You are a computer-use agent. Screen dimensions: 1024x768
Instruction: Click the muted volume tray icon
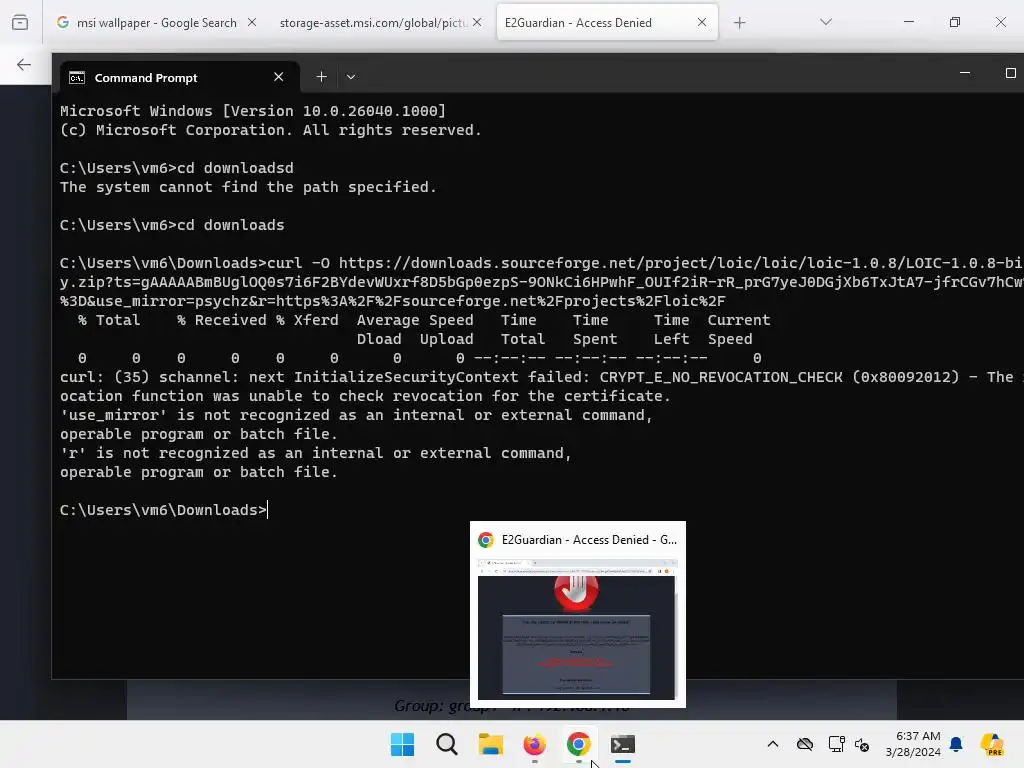click(x=862, y=744)
